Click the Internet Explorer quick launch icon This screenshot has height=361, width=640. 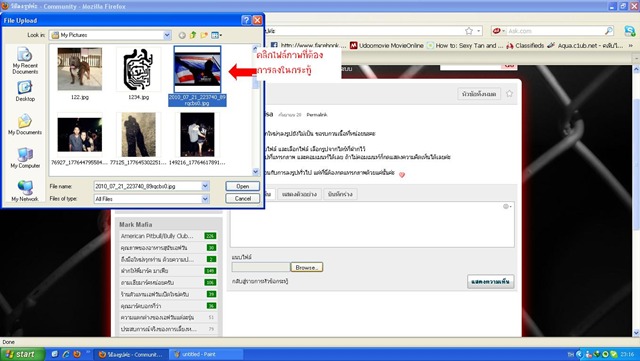coord(65,354)
